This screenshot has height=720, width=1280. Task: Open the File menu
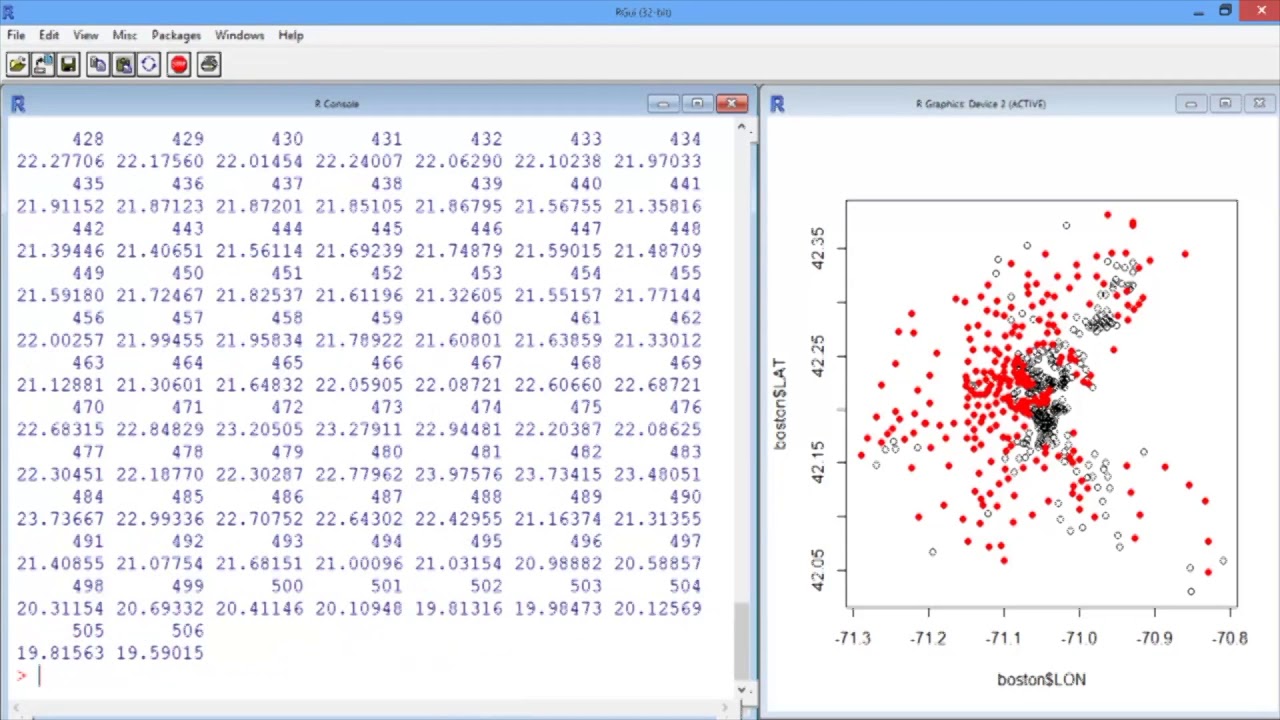coord(16,35)
